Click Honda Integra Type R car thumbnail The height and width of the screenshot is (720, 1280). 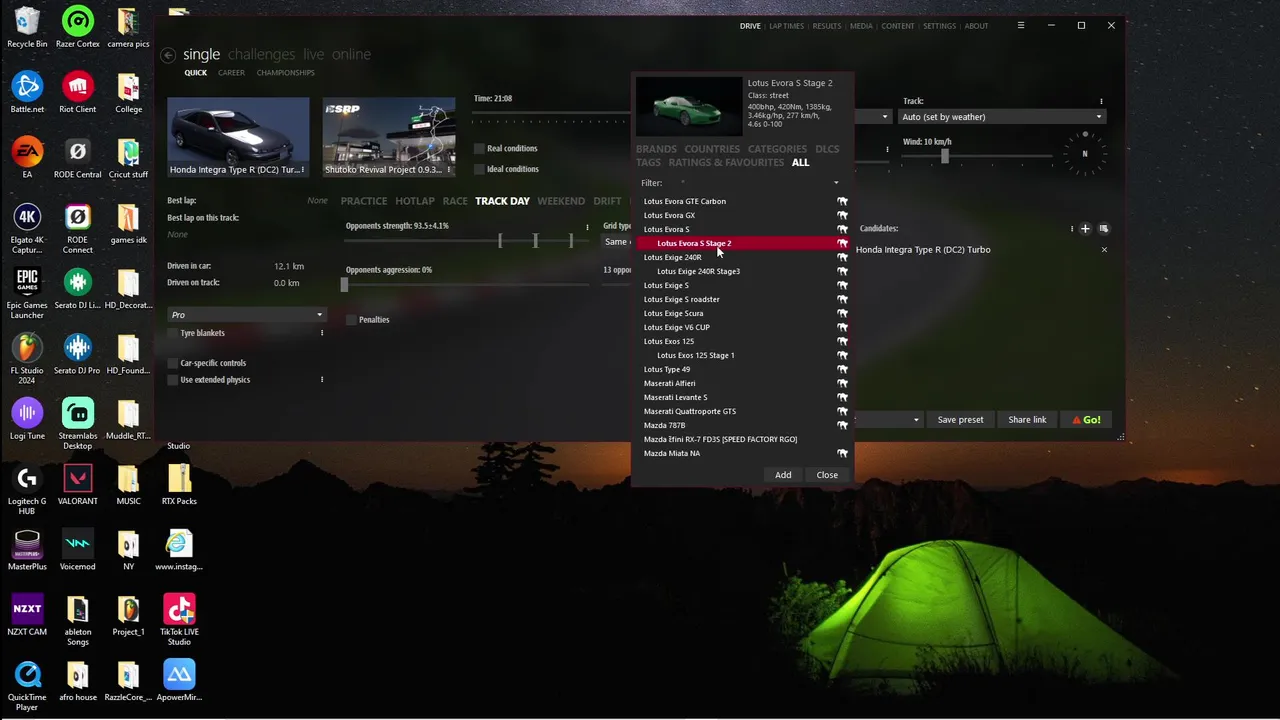238,136
